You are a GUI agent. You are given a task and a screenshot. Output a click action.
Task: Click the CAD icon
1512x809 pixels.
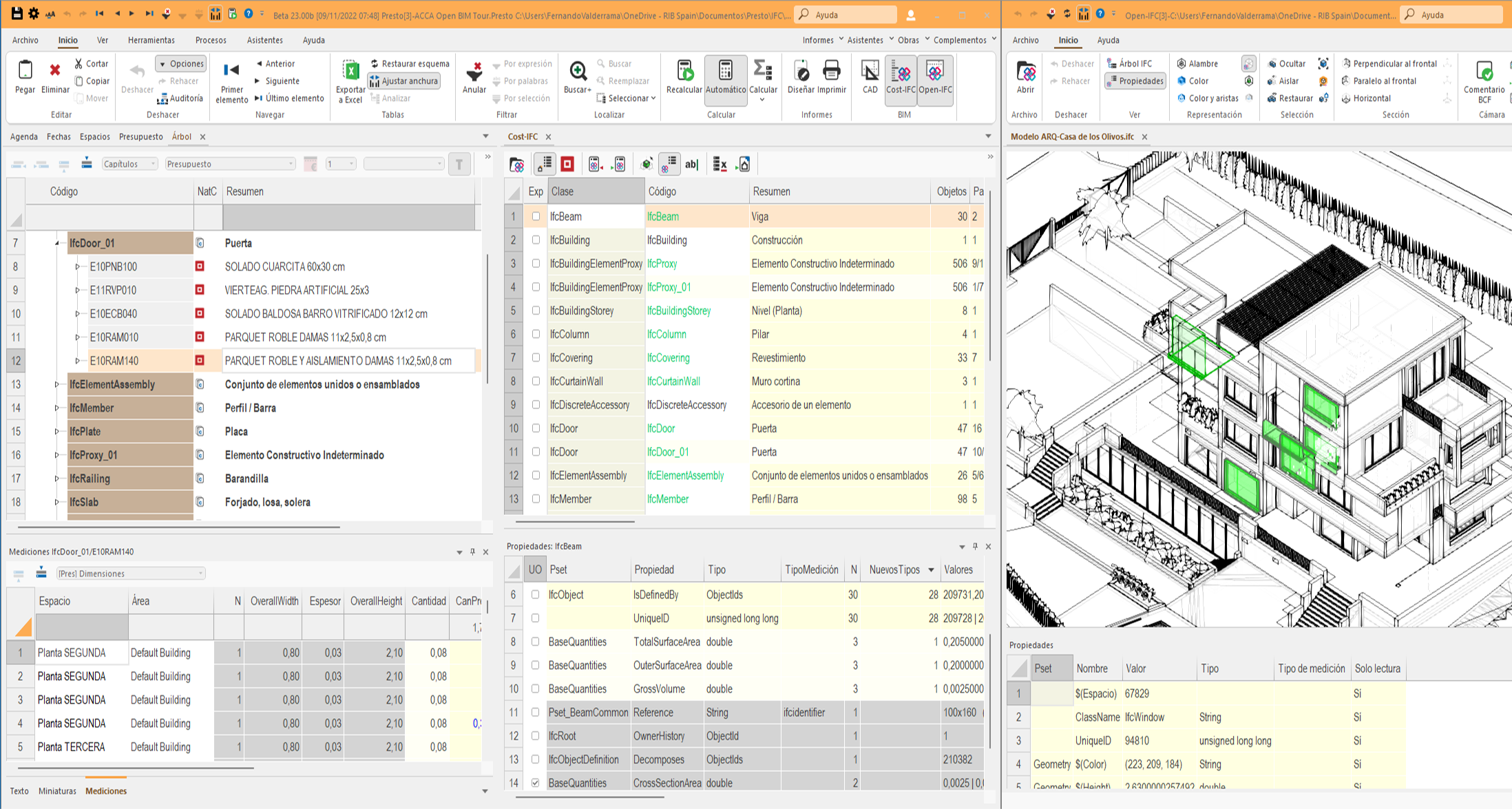pos(870,72)
